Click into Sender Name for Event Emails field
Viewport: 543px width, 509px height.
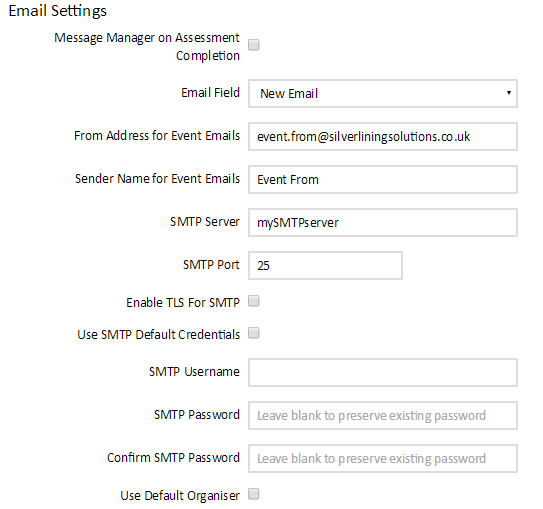[x=383, y=179]
